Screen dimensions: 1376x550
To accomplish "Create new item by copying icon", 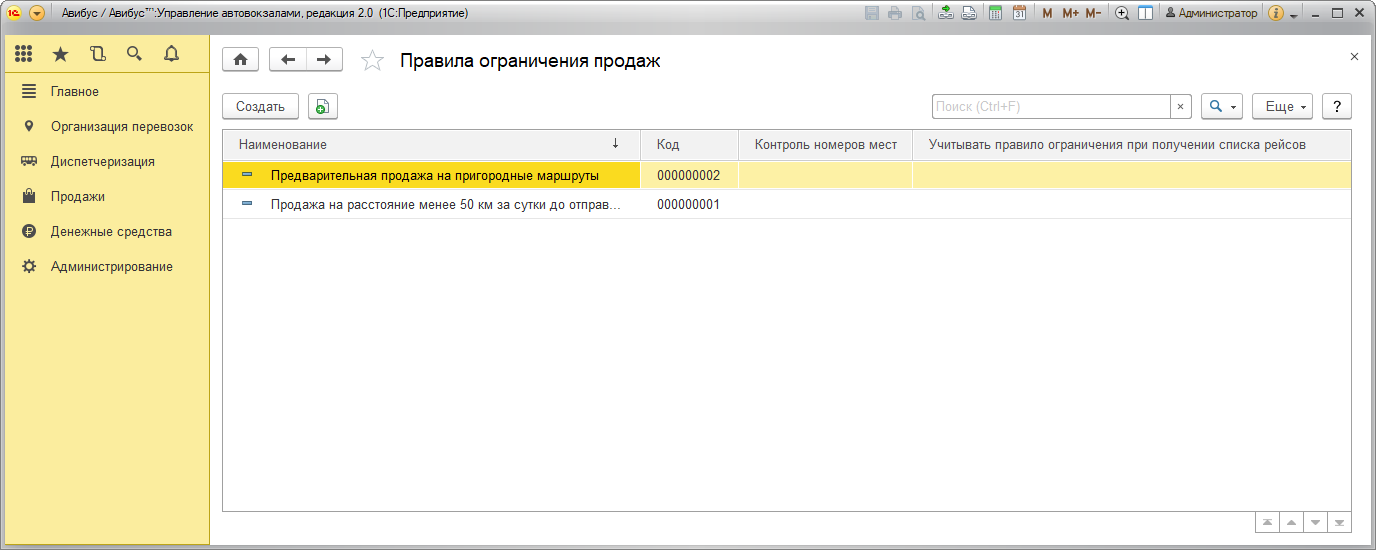I will point(323,107).
